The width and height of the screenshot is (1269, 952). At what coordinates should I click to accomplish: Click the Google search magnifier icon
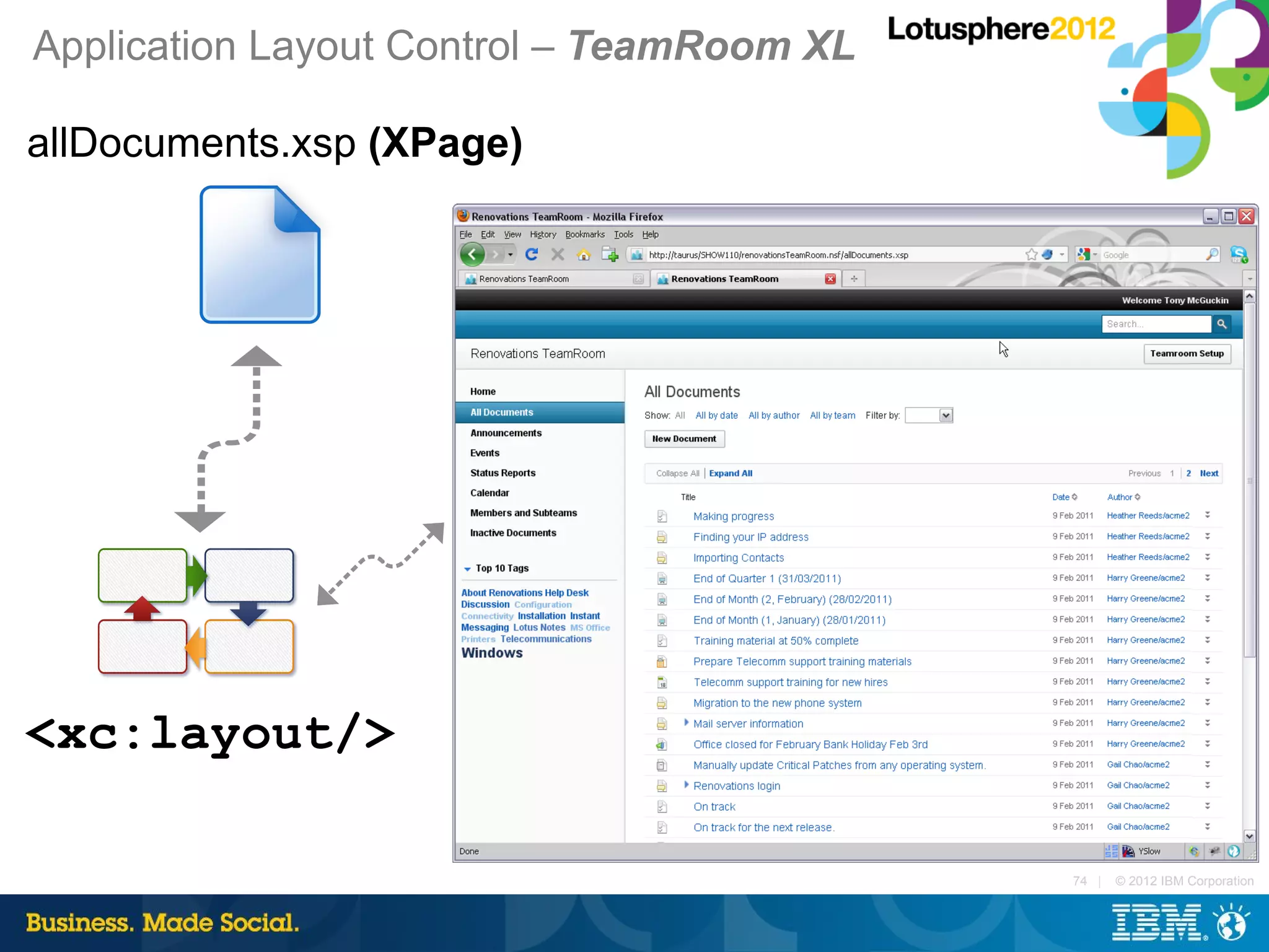1212,255
